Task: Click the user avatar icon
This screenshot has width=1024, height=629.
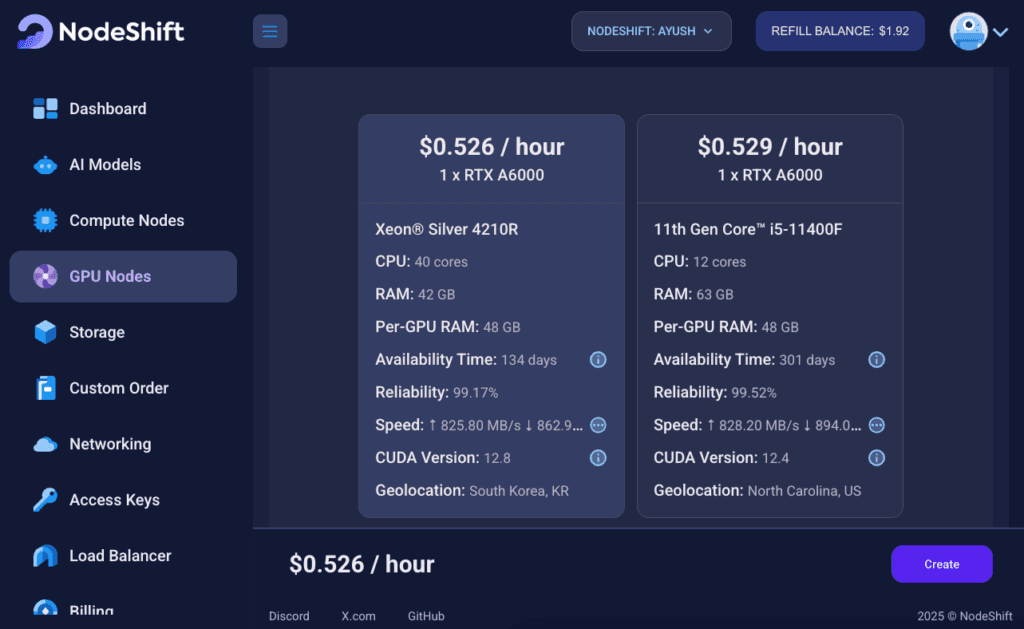Action: point(968,31)
